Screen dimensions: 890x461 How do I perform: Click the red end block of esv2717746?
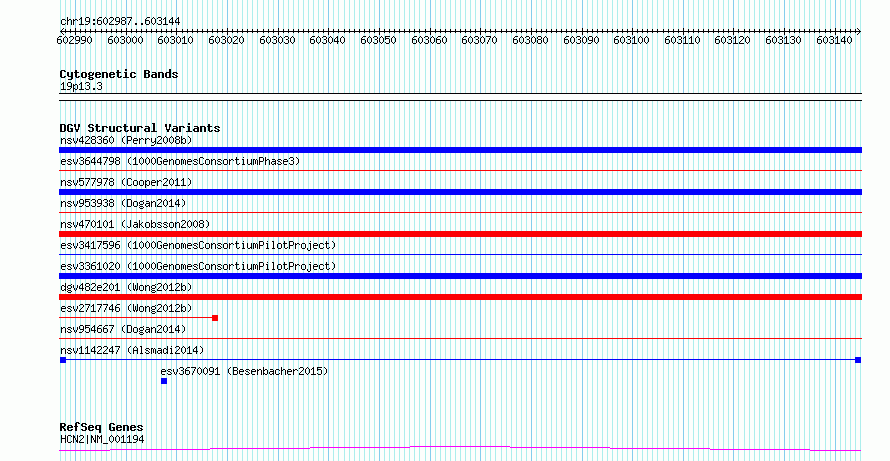tap(215, 318)
